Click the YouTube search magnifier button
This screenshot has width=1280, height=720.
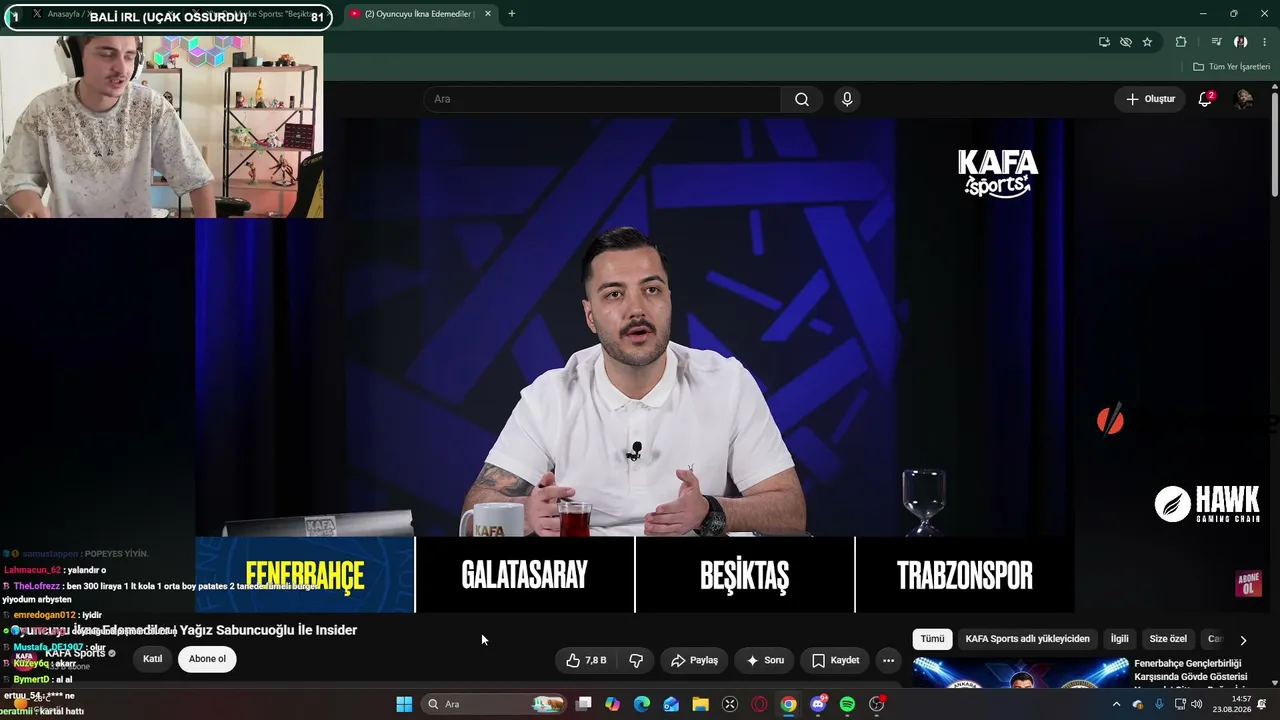coord(802,99)
